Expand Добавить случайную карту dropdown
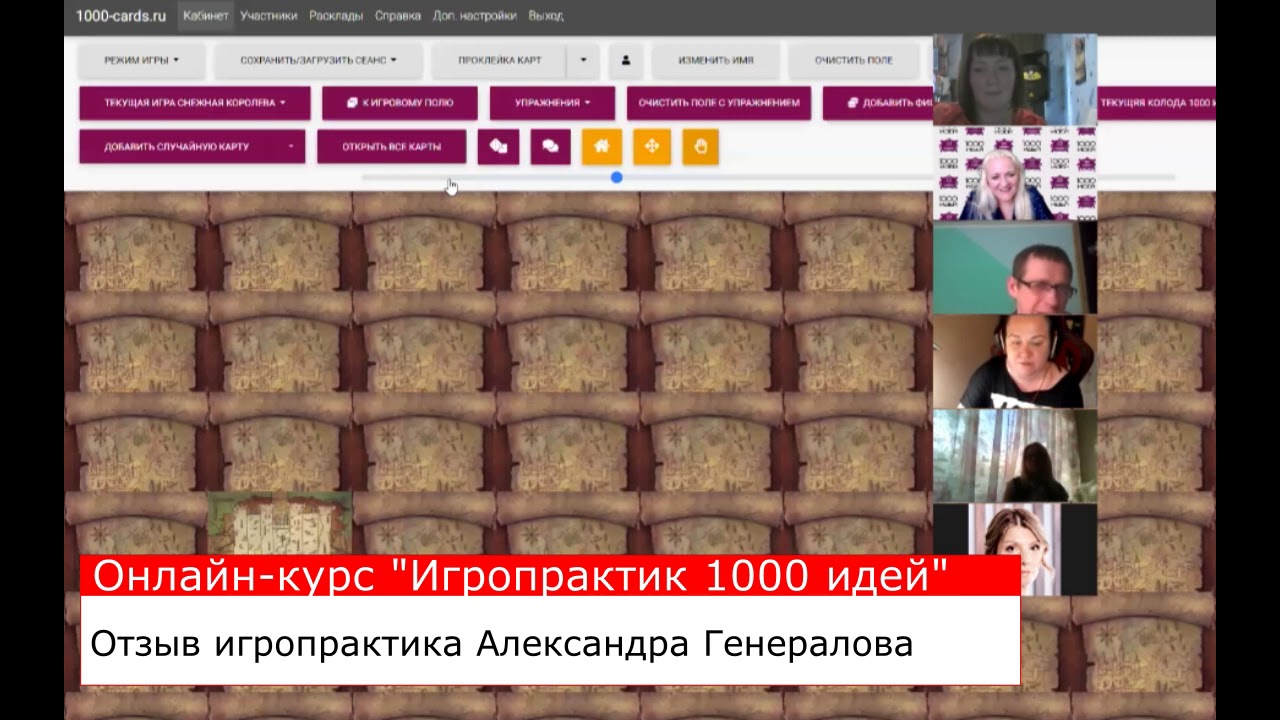 [x=192, y=146]
